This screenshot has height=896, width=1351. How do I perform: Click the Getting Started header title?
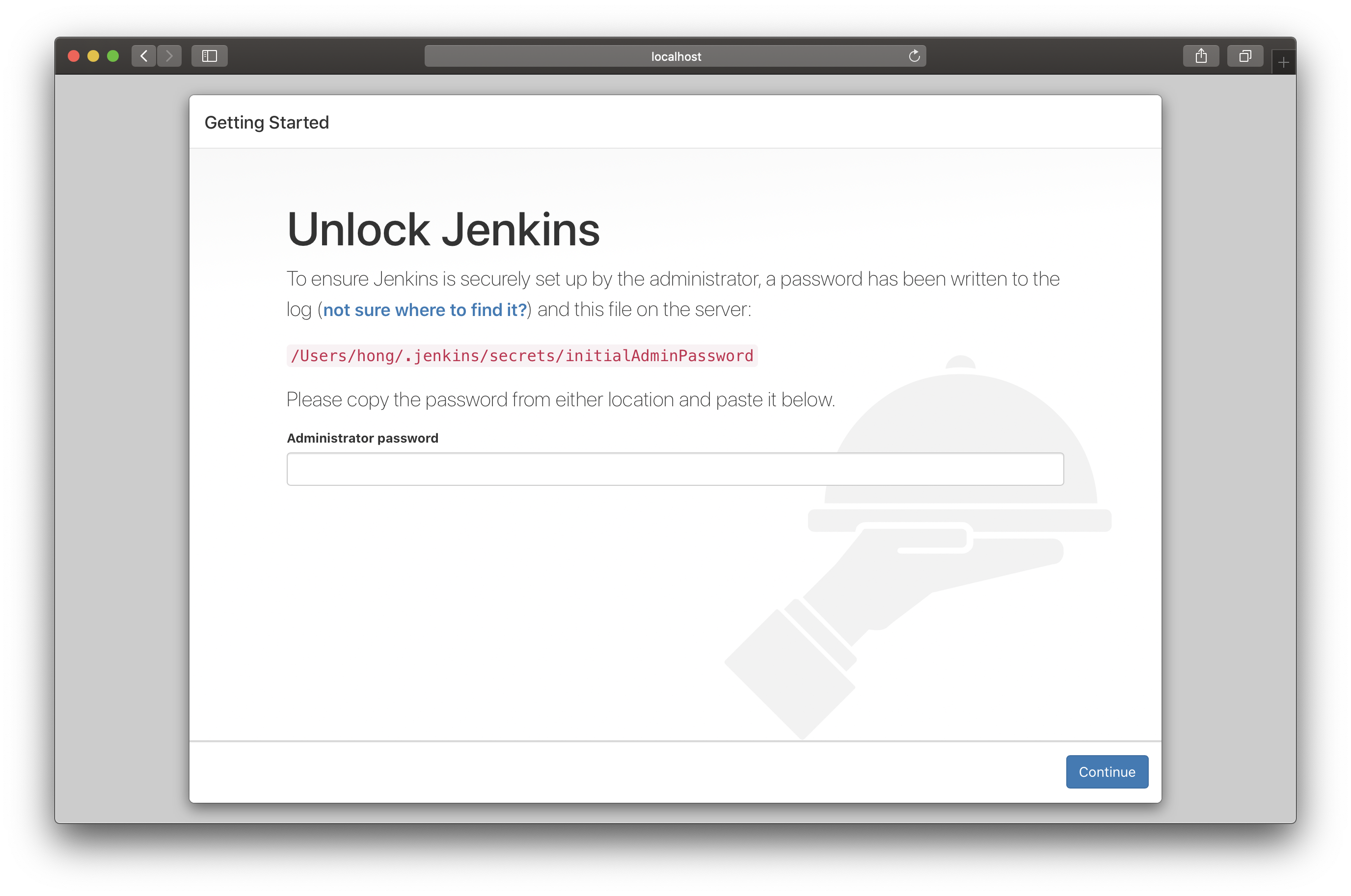267,122
